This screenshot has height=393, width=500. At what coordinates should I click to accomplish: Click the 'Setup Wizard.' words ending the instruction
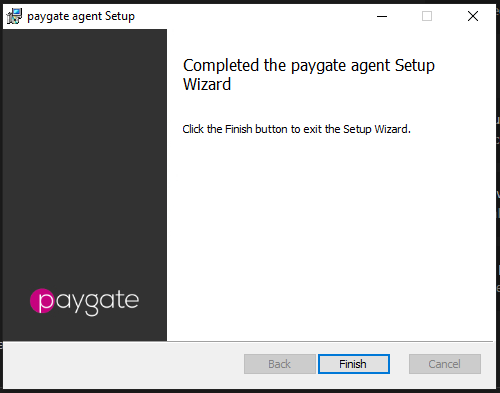click(377, 129)
